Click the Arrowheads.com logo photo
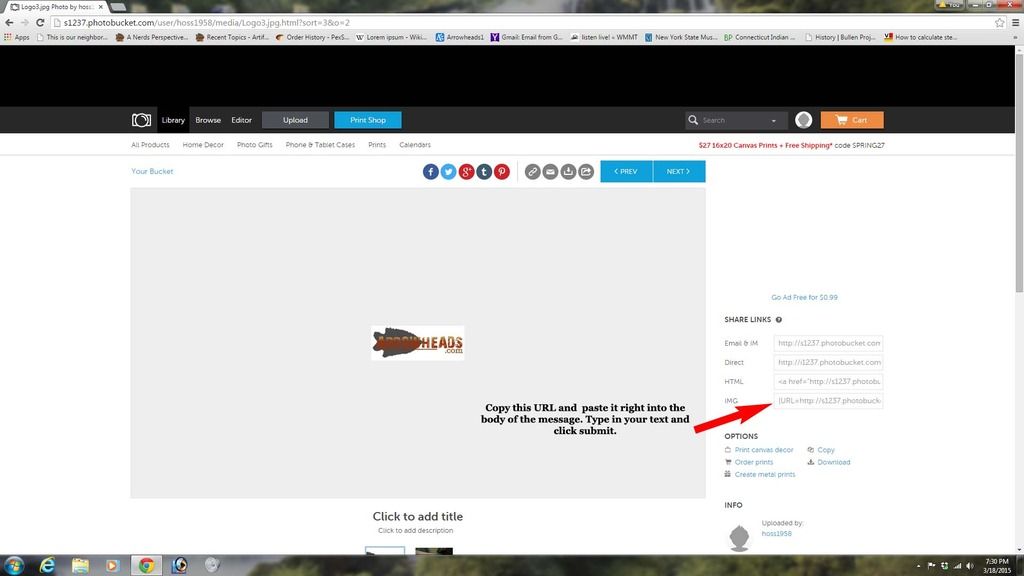The image size is (1024, 576). point(418,343)
